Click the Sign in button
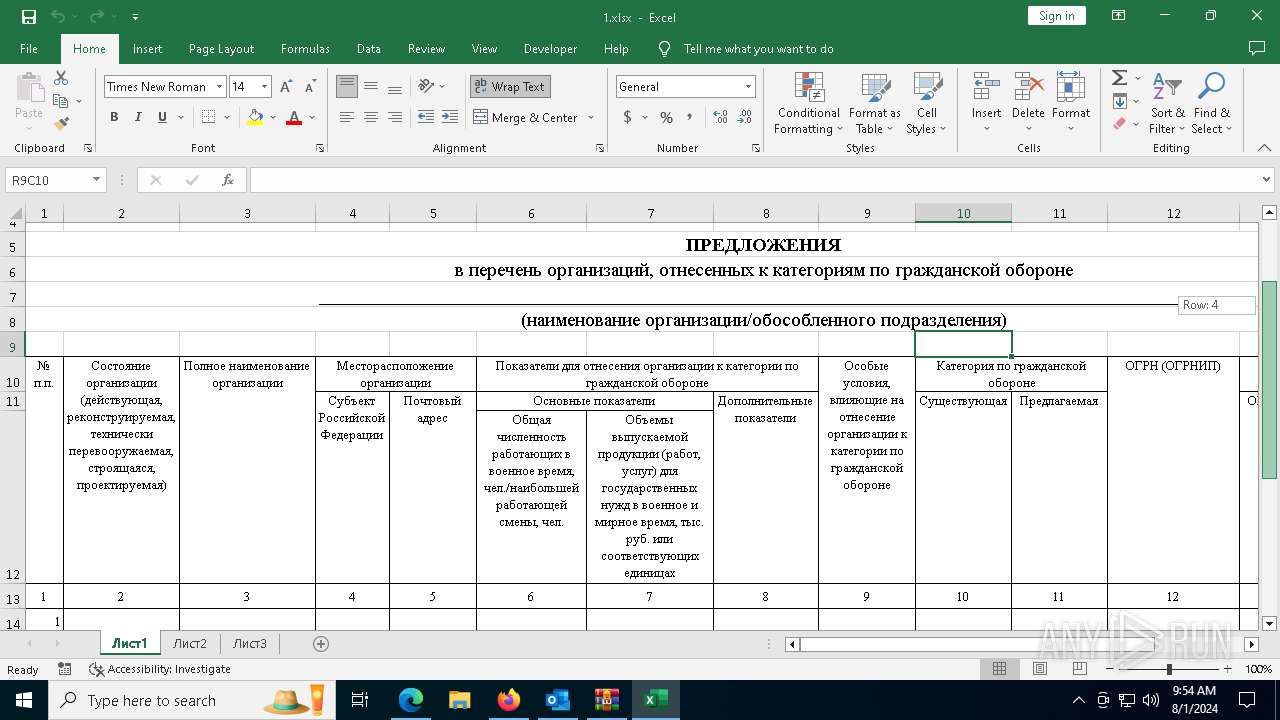The height and width of the screenshot is (720, 1280). 1056,16
